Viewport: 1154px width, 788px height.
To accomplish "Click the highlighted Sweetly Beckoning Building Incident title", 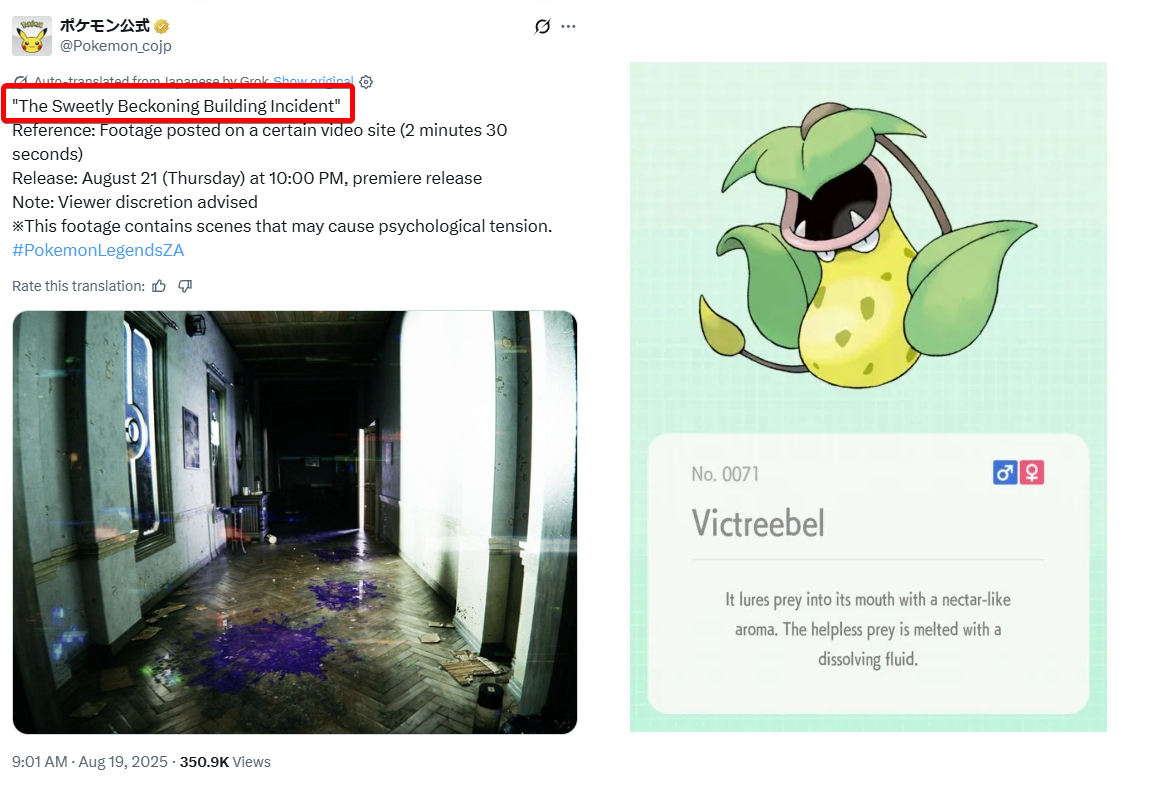I will [177, 106].
